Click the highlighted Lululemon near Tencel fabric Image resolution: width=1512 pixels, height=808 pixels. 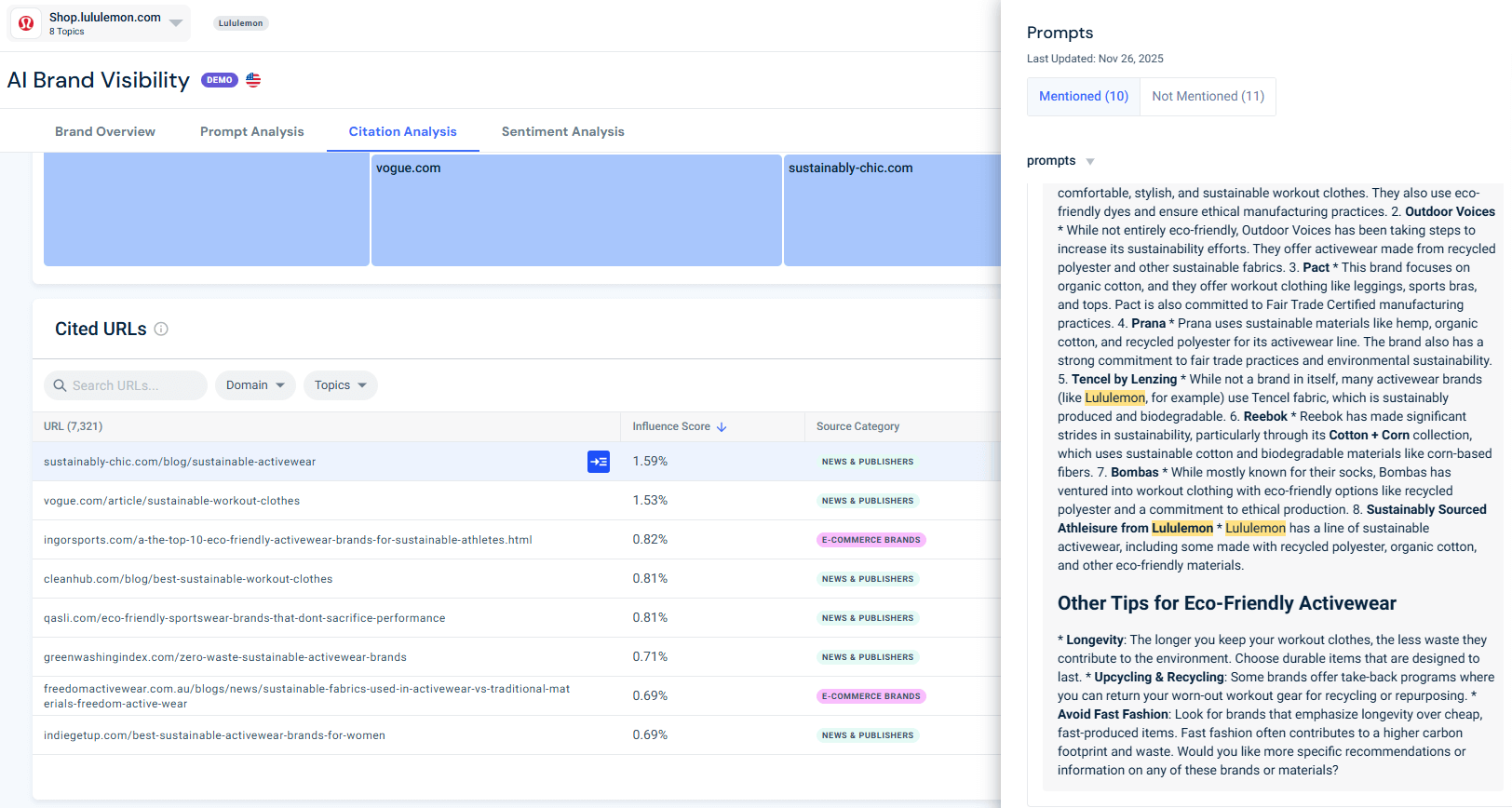(x=1114, y=397)
